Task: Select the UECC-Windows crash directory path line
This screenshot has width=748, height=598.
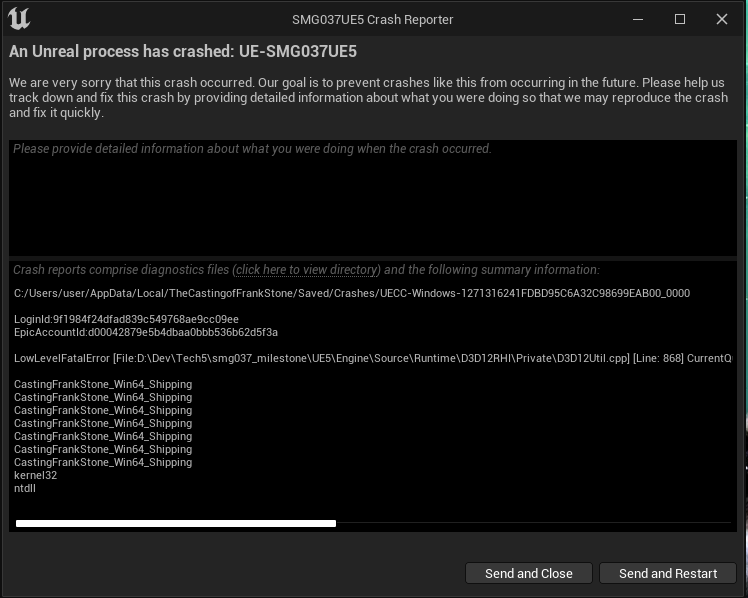Action: click(352, 293)
